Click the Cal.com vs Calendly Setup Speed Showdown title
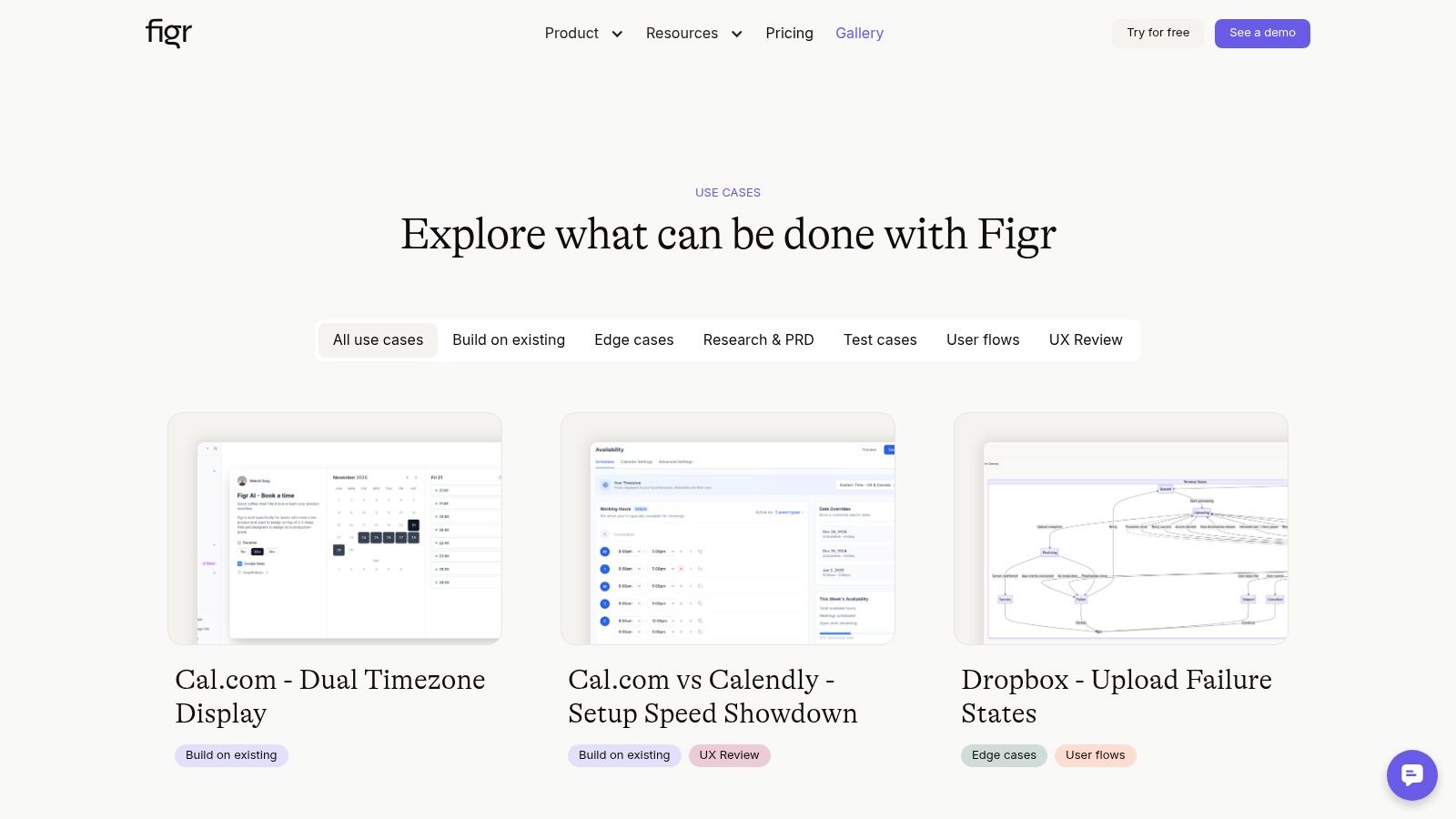The width and height of the screenshot is (1456, 819). [x=713, y=696]
